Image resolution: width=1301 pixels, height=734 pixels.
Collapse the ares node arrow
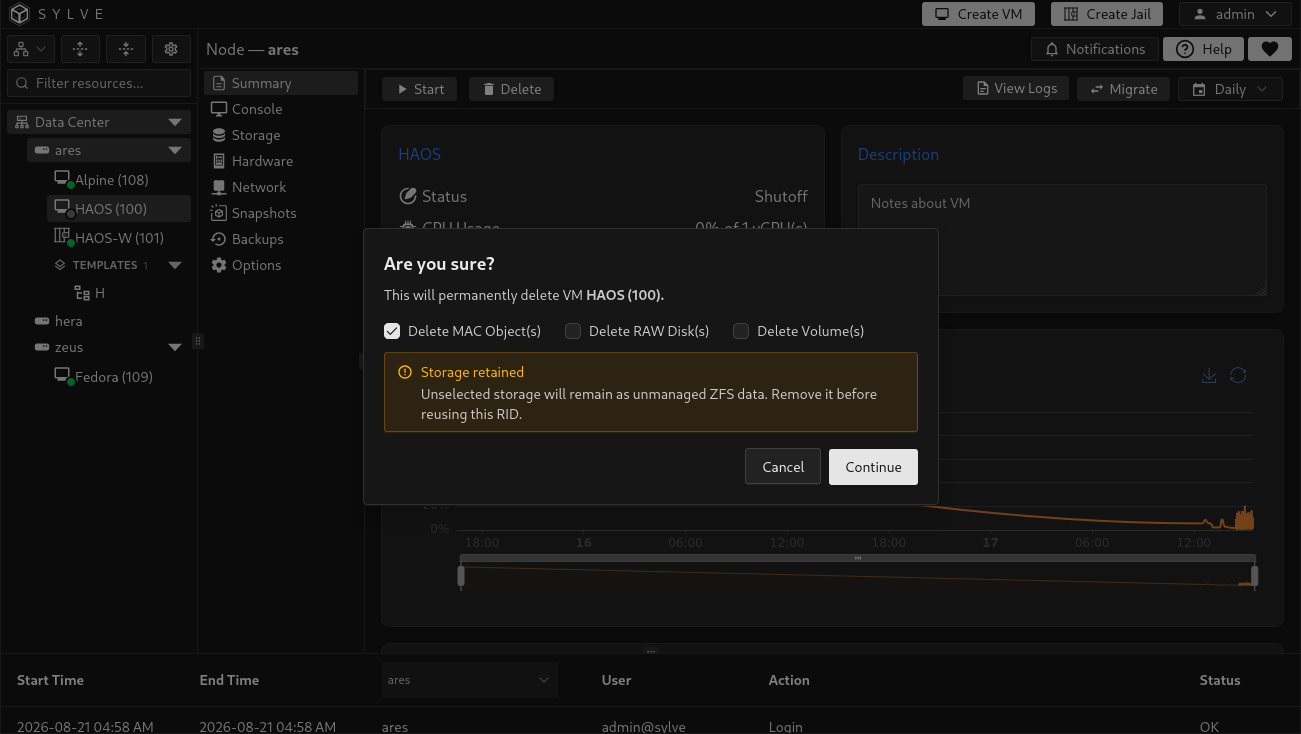(175, 150)
